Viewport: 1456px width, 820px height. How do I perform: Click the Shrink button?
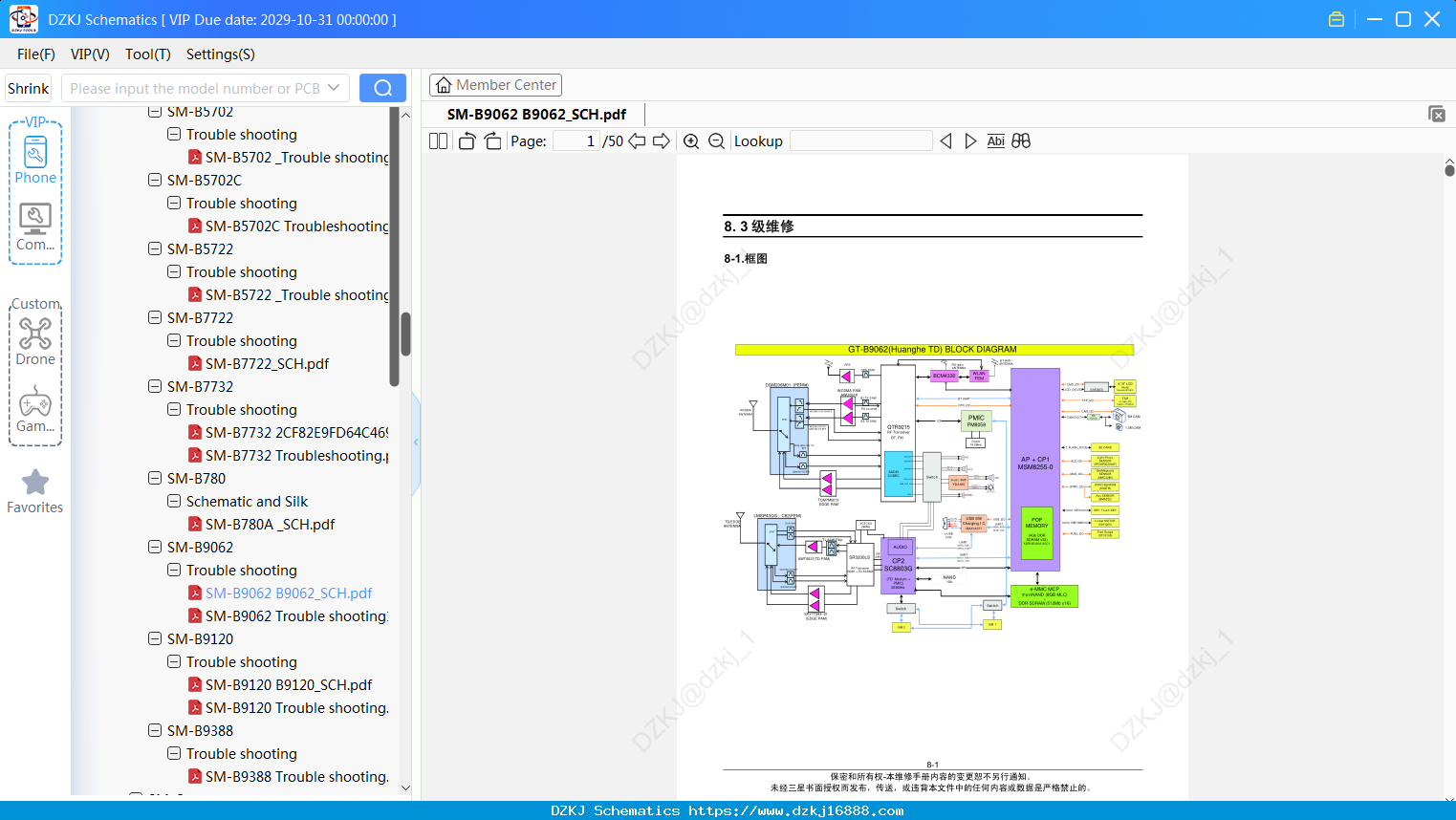coord(29,89)
